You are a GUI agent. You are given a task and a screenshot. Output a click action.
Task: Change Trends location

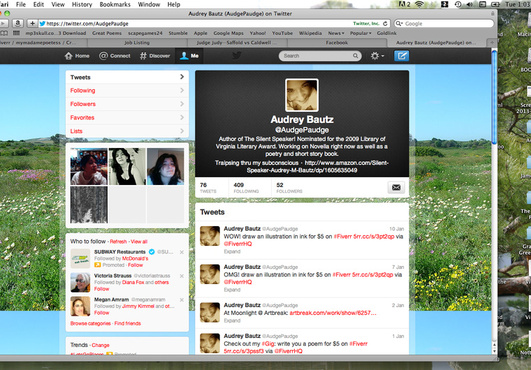point(101,345)
